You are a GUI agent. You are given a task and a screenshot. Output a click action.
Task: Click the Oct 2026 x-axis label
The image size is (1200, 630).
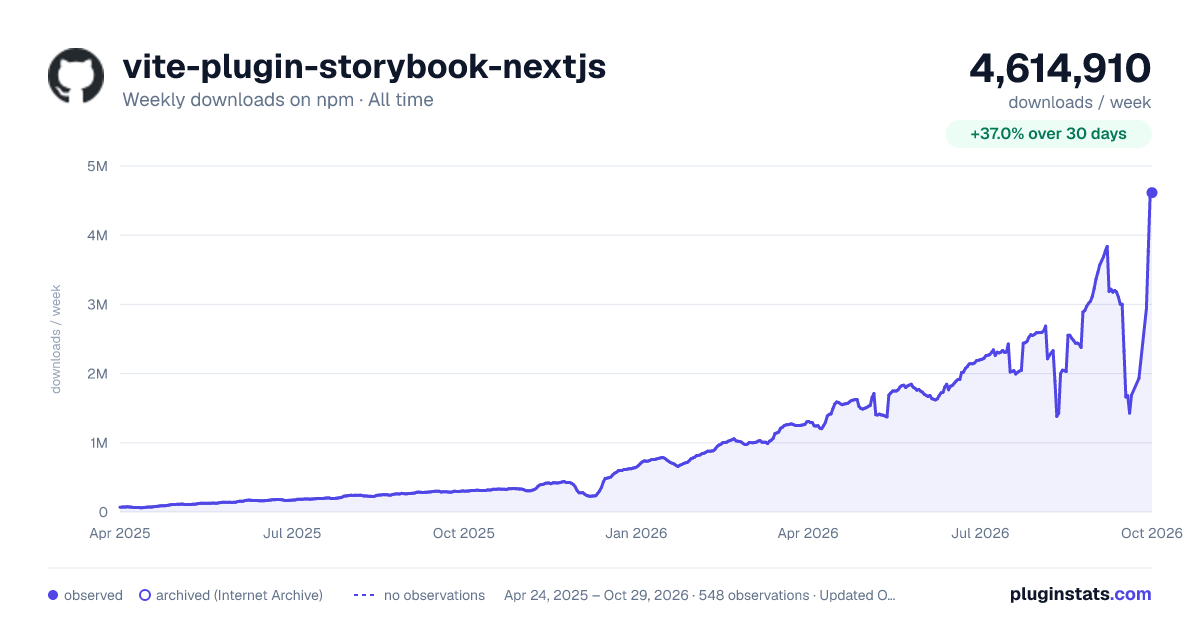(x=1152, y=533)
